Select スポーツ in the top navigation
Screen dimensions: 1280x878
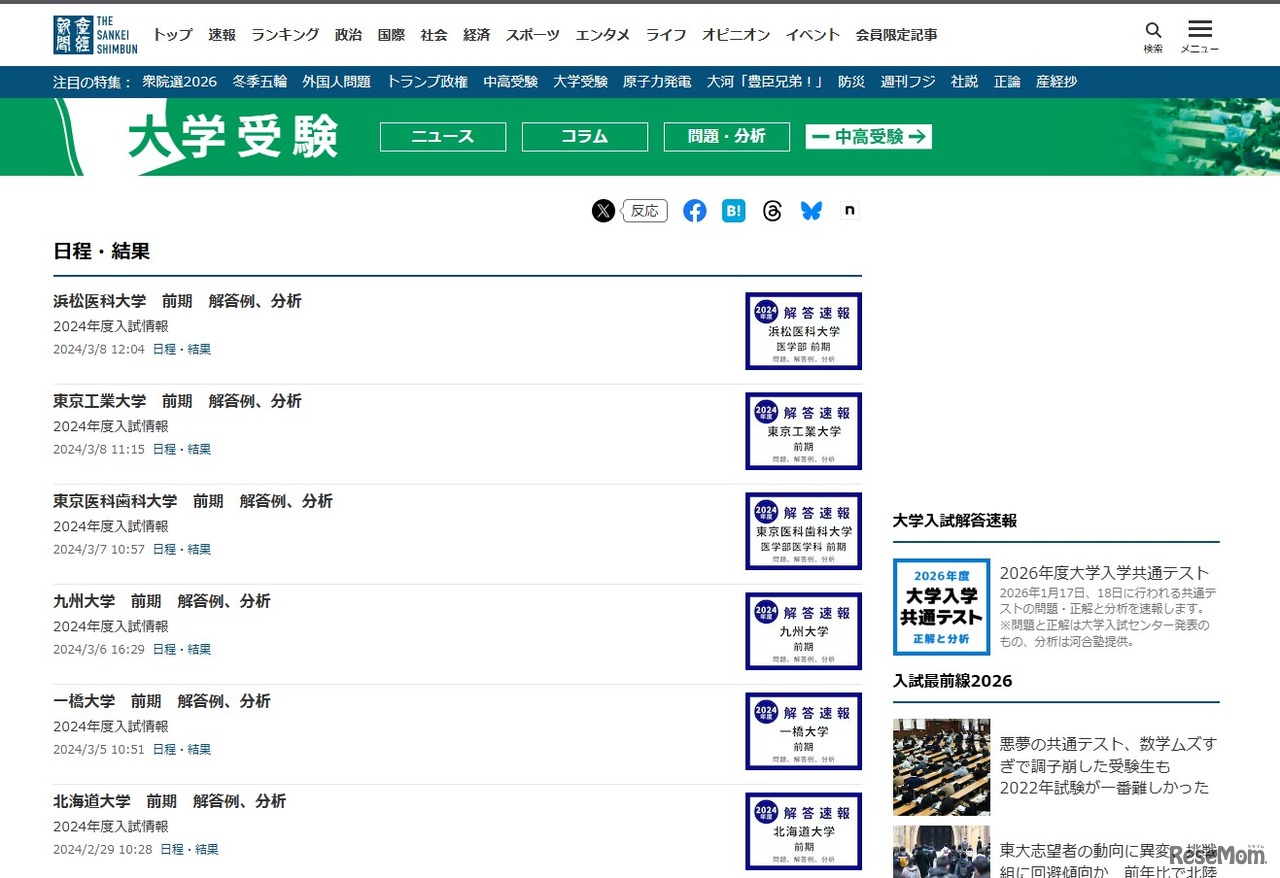tap(532, 35)
